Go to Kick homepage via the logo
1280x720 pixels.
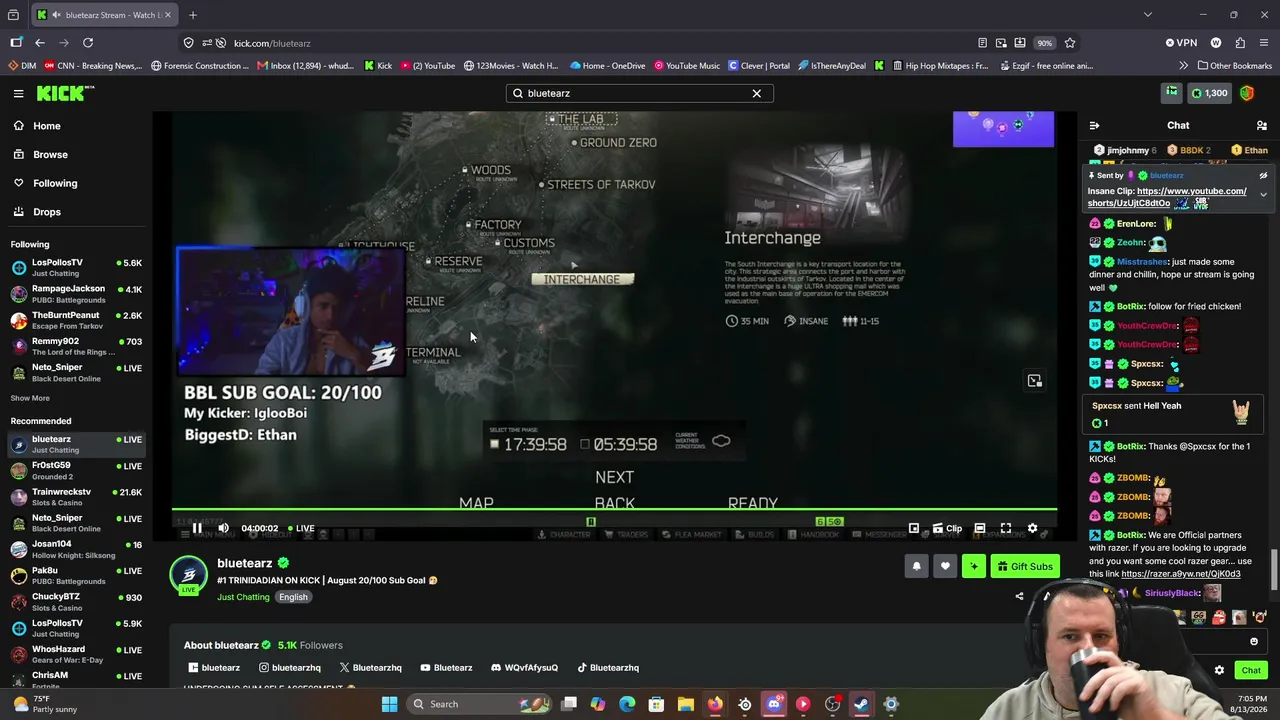[65, 93]
